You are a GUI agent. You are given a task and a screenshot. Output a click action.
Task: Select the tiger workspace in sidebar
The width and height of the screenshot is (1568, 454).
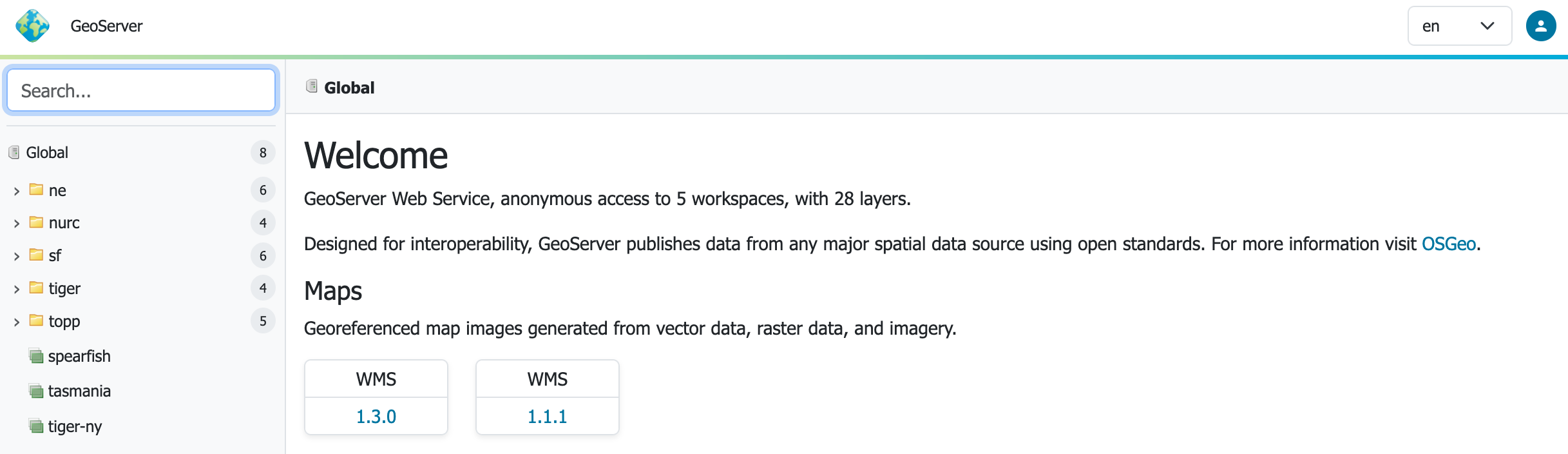click(x=64, y=288)
